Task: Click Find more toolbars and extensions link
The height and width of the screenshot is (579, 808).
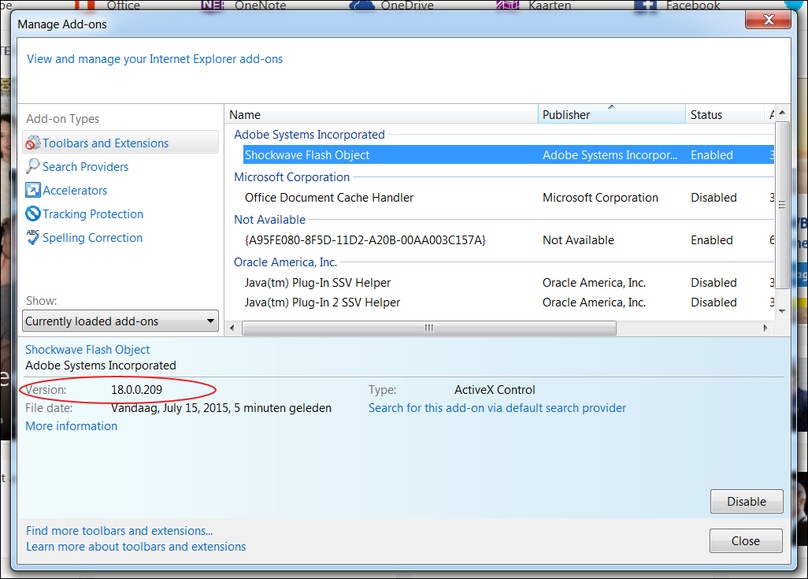Action: 119,531
